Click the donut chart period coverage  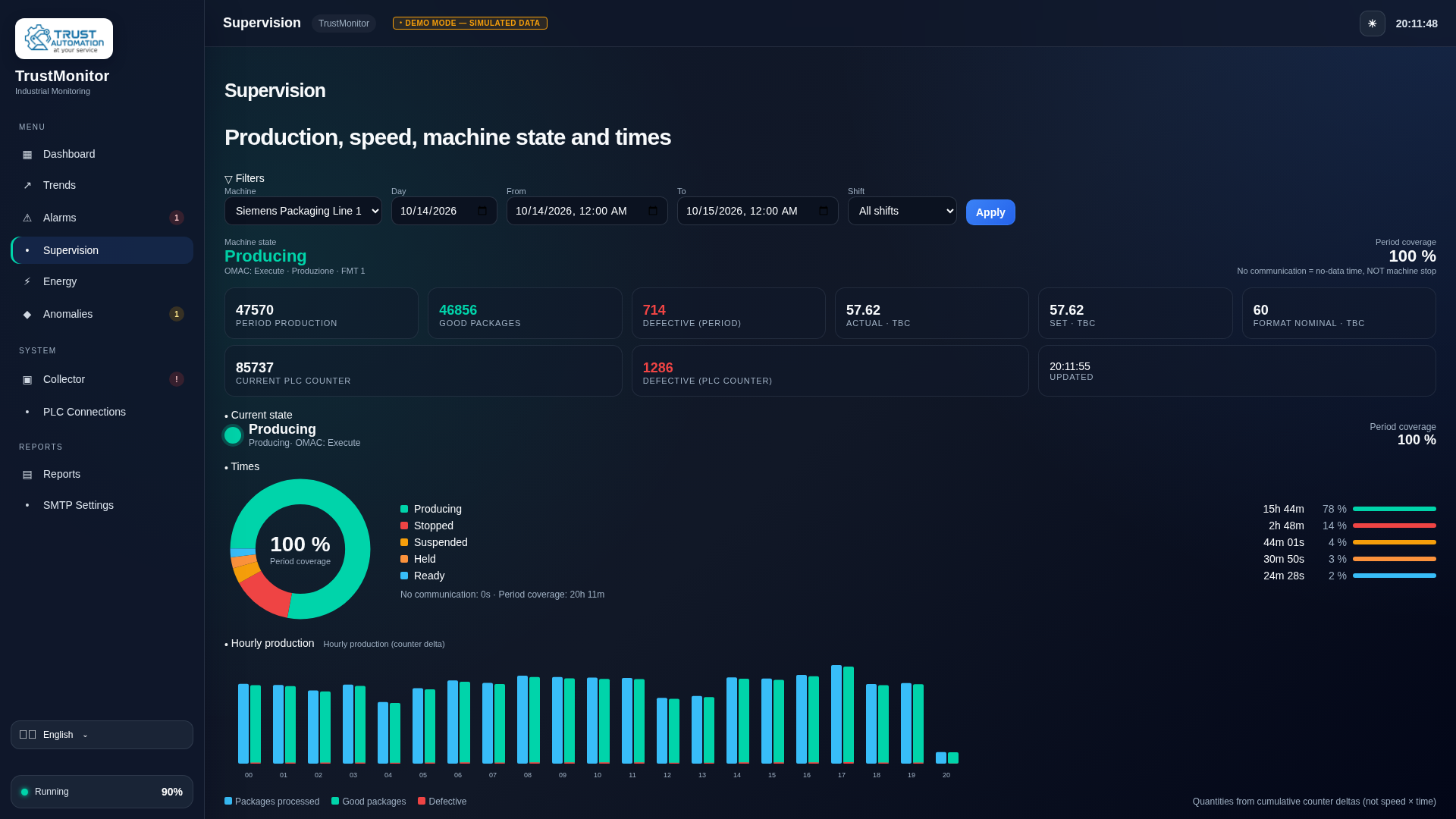[300, 549]
